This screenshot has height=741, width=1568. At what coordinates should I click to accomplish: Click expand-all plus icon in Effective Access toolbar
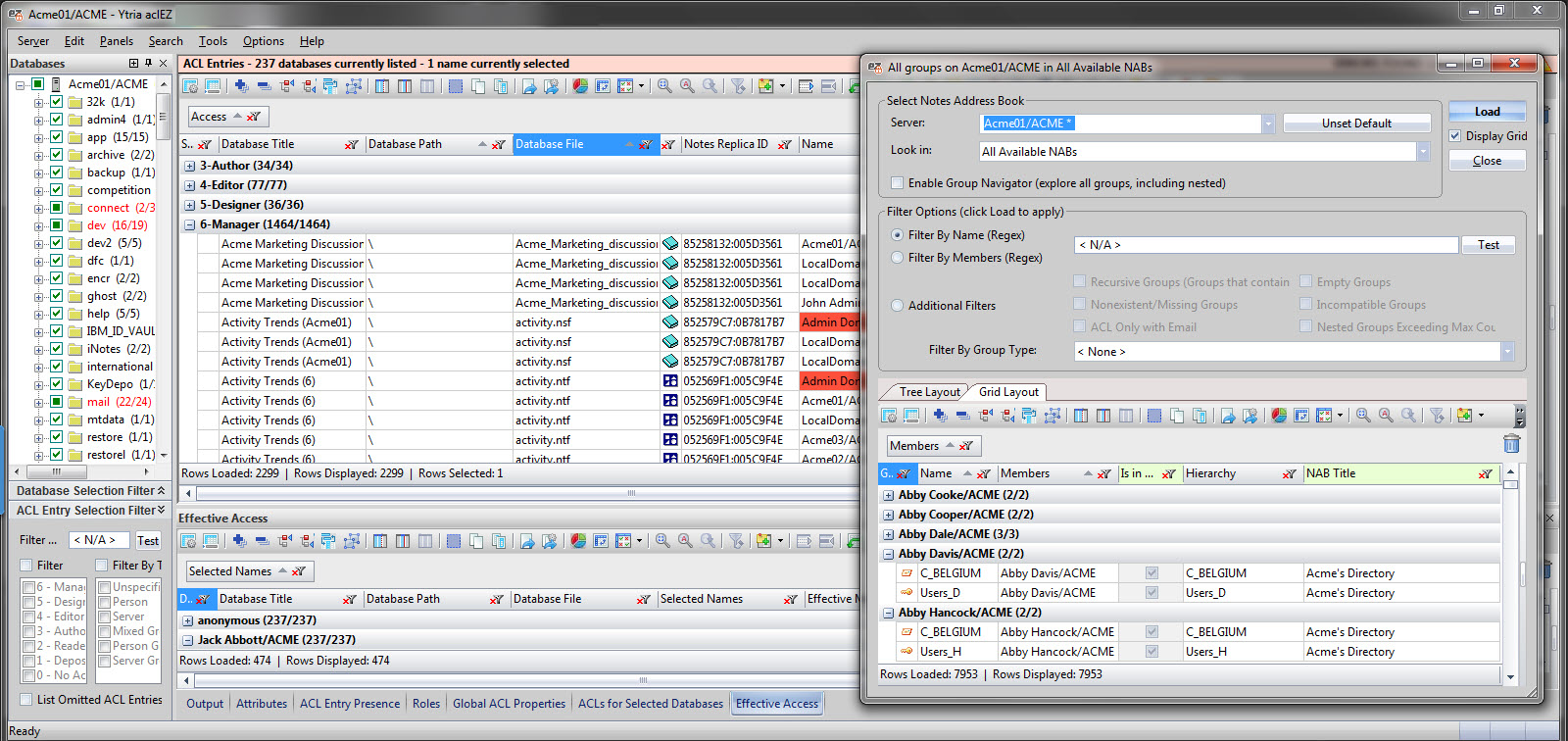pos(239,541)
